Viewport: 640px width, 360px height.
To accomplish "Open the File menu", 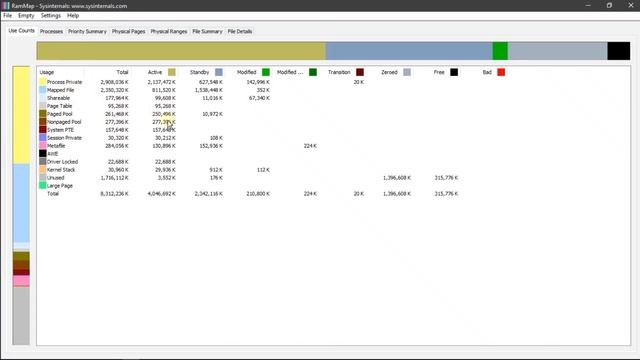I will (7, 16).
